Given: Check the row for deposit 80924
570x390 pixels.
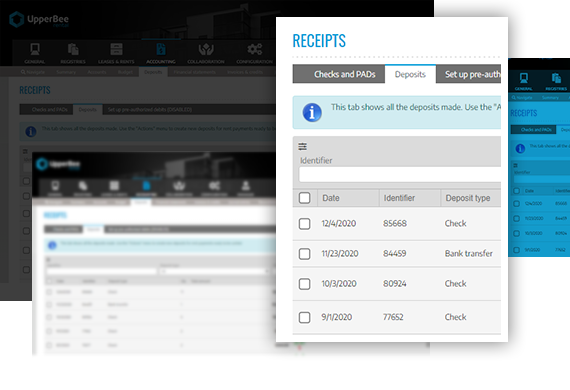Looking at the screenshot, I should point(305,284).
